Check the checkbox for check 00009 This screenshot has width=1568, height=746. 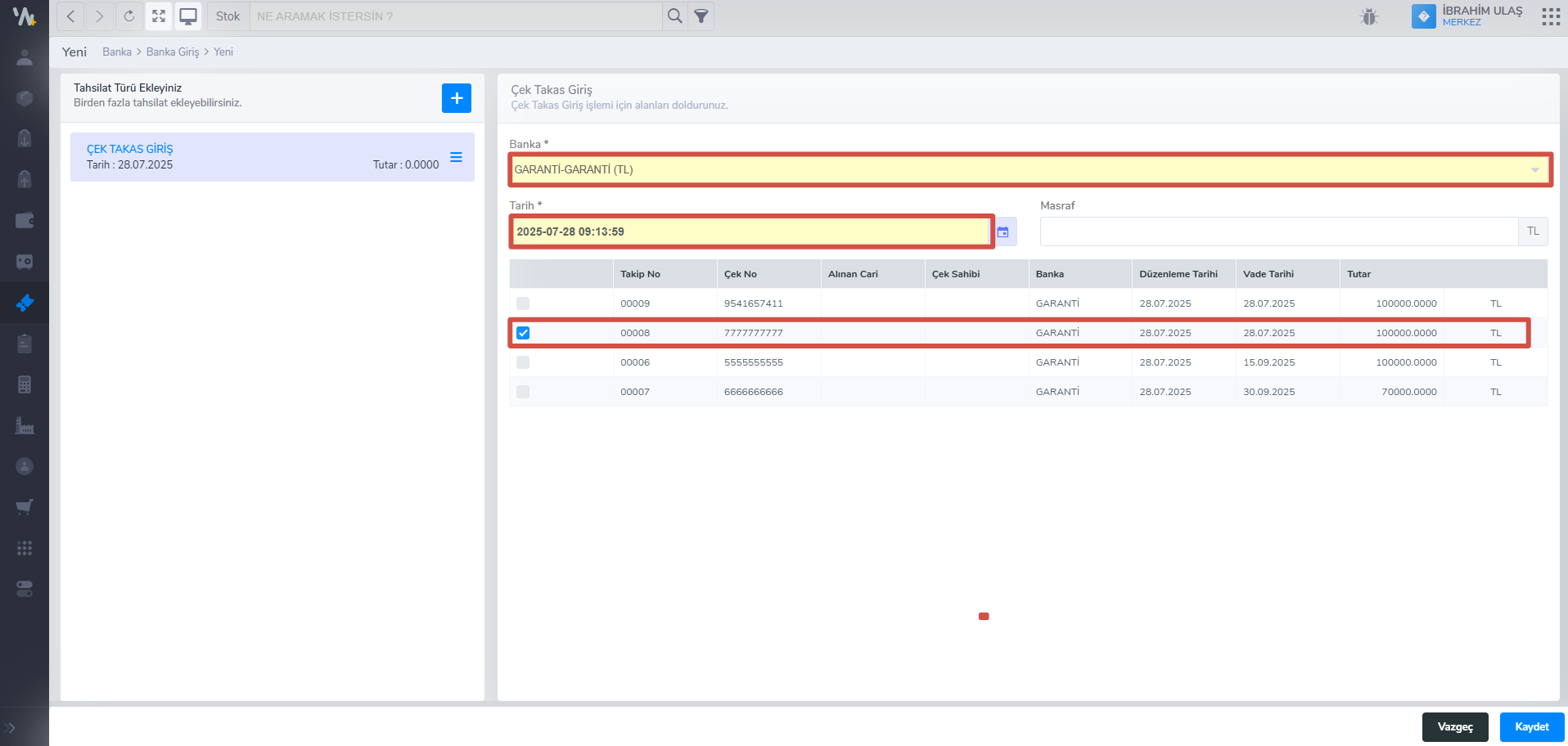(x=523, y=303)
